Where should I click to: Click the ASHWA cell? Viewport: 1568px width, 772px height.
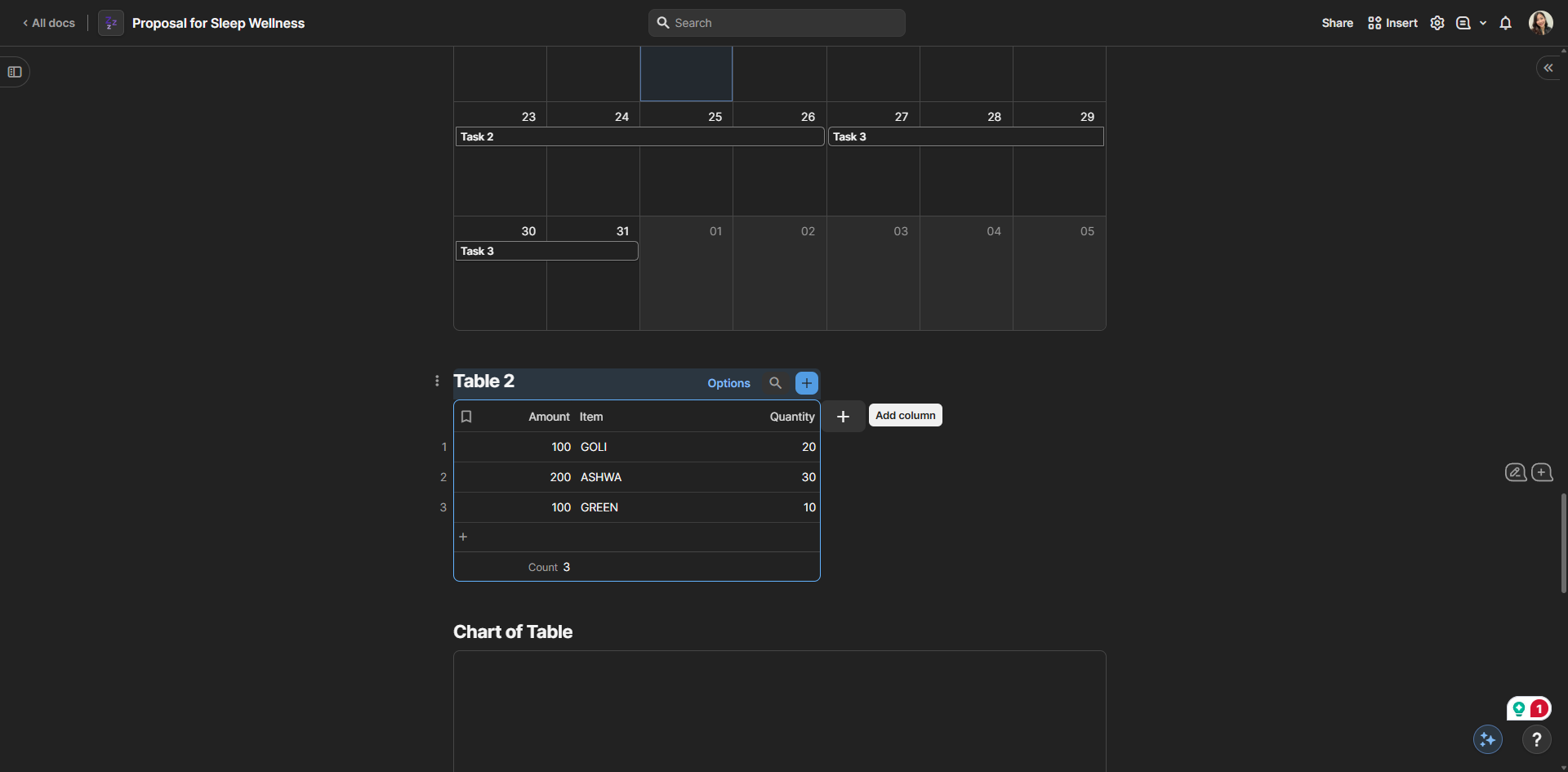coord(601,477)
